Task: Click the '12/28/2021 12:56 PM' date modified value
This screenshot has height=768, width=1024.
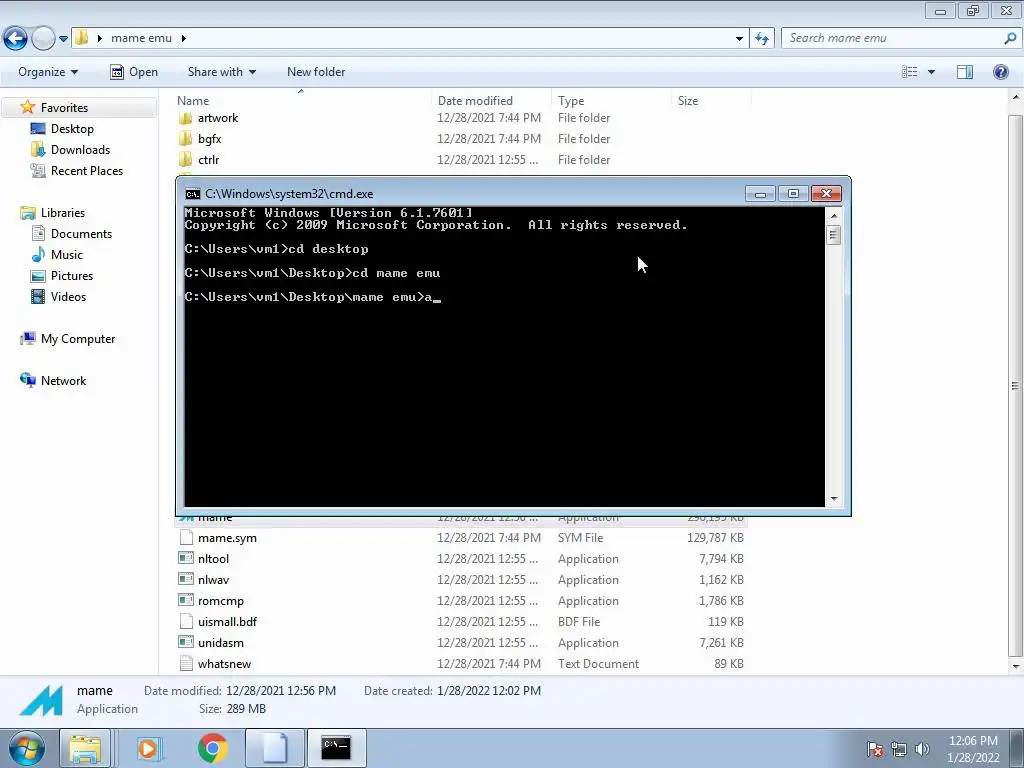Action: 281,691
